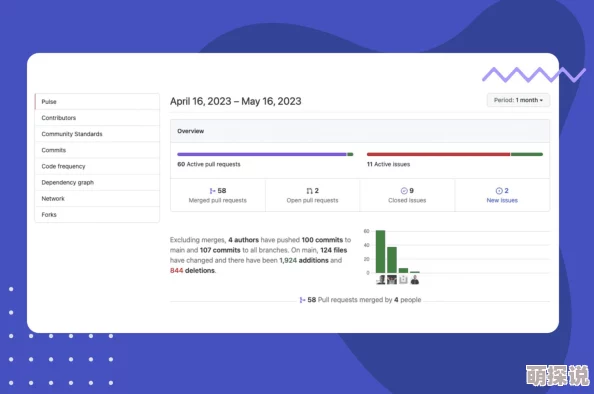Click the open pull requests icon beside 2
Viewport: 594px width, 394px height.
pos(310,191)
